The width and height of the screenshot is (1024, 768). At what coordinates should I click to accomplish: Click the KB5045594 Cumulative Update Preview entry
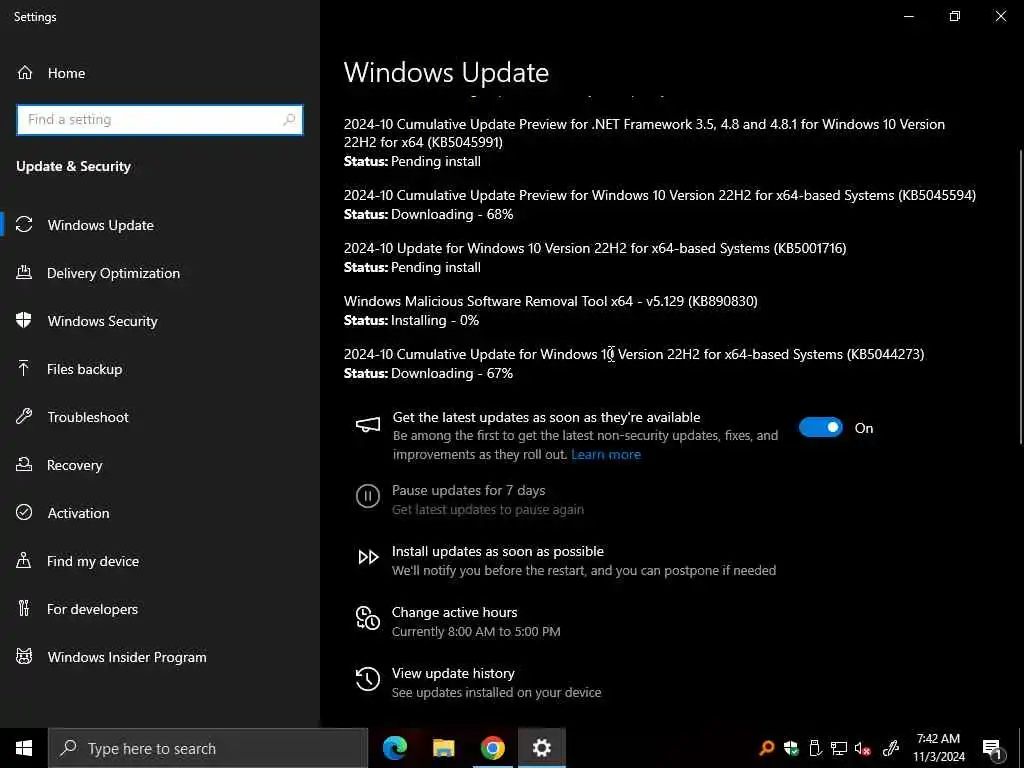(x=660, y=204)
